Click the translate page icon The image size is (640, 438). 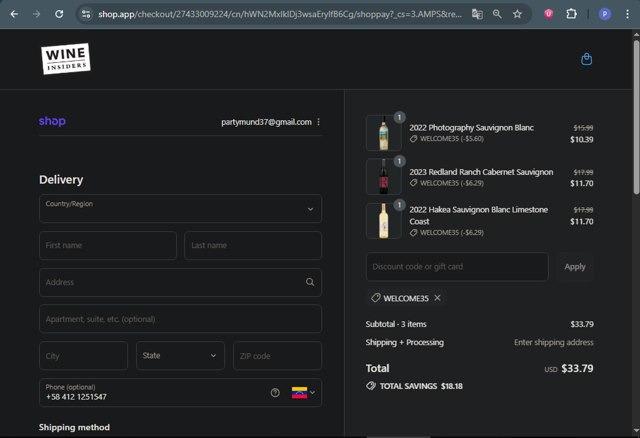pyautogui.click(x=477, y=14)
